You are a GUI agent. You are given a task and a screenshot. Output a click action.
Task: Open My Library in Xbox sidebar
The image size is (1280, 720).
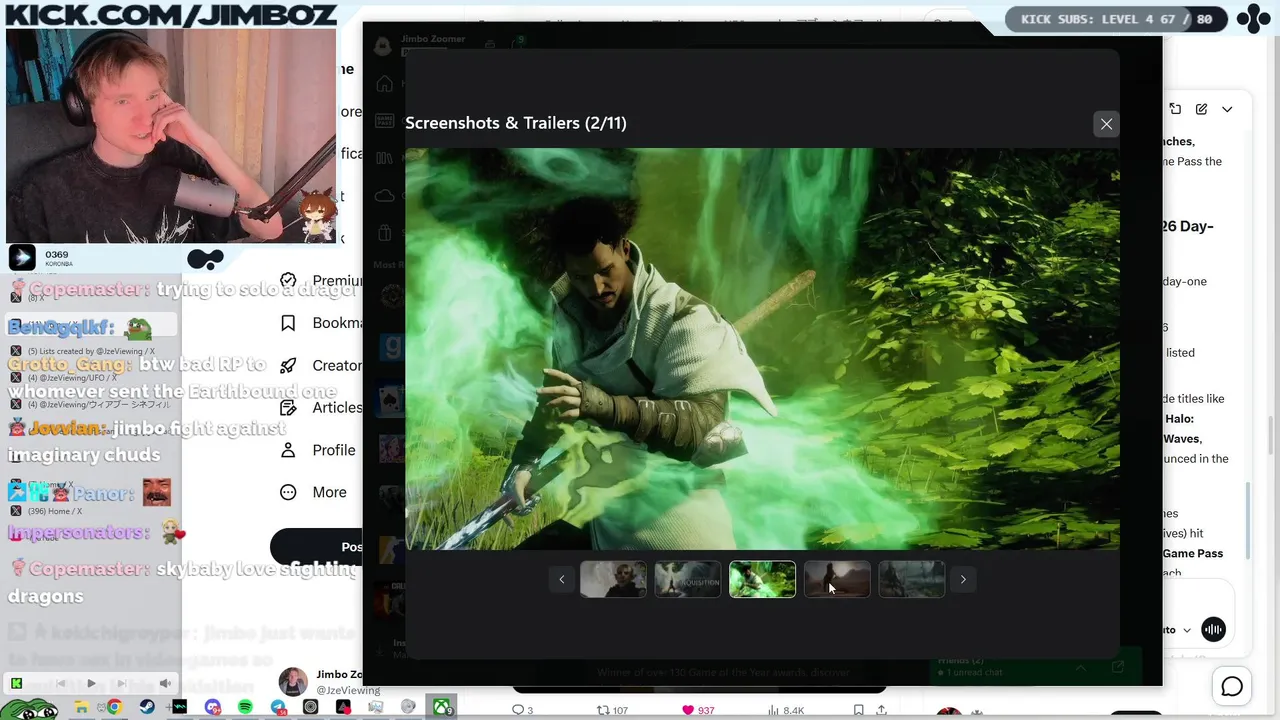coord(384,158)
